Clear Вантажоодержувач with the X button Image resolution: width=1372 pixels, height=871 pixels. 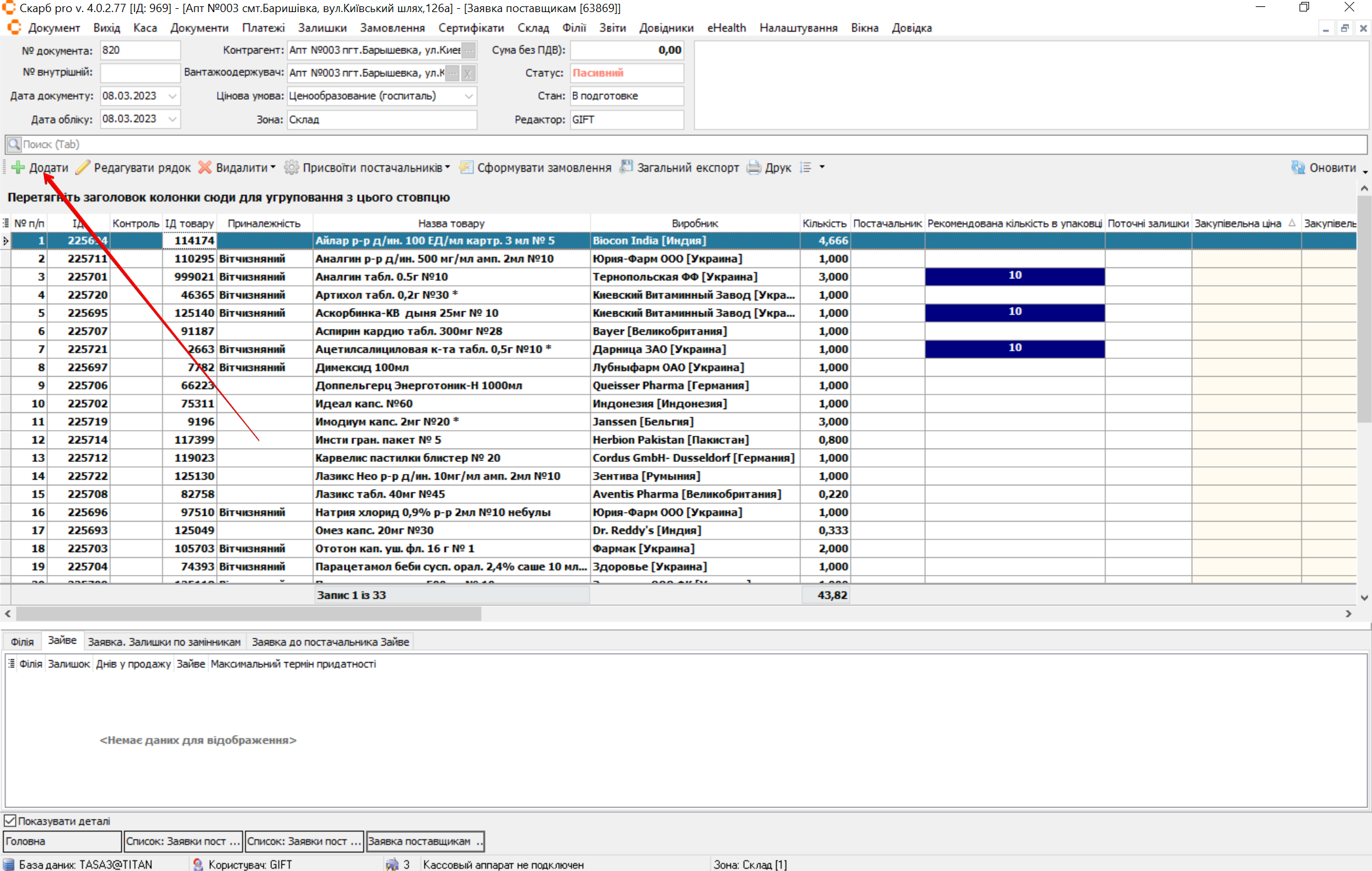(468, 73)
